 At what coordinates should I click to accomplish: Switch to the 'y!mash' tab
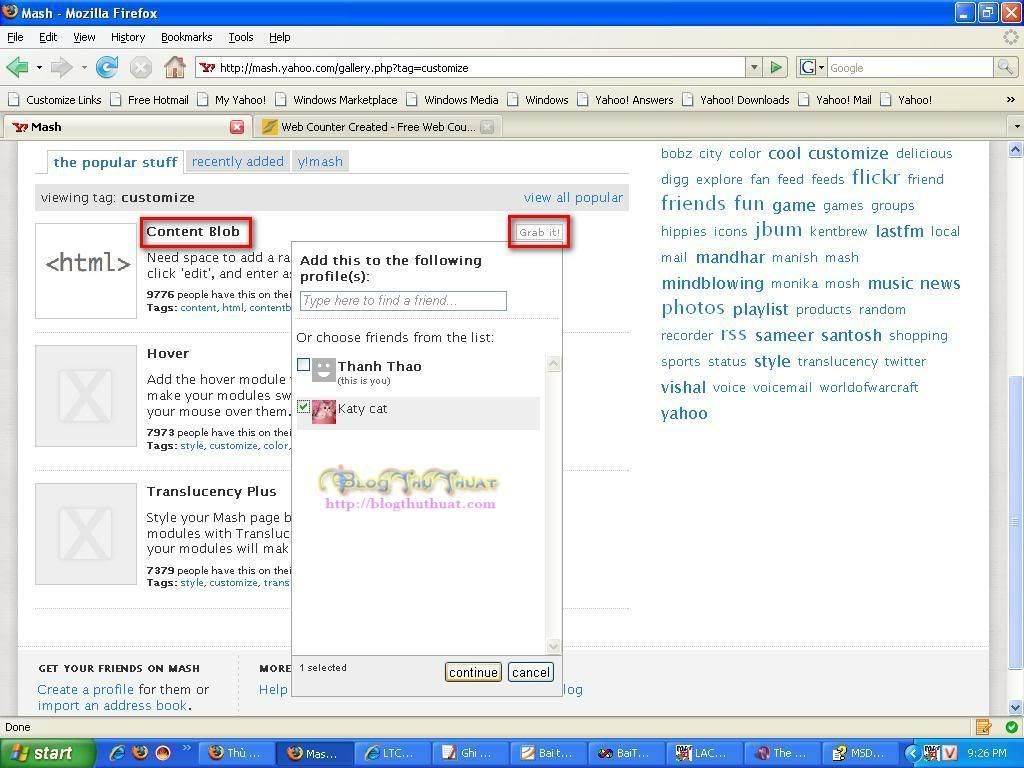tap(320, 161)
